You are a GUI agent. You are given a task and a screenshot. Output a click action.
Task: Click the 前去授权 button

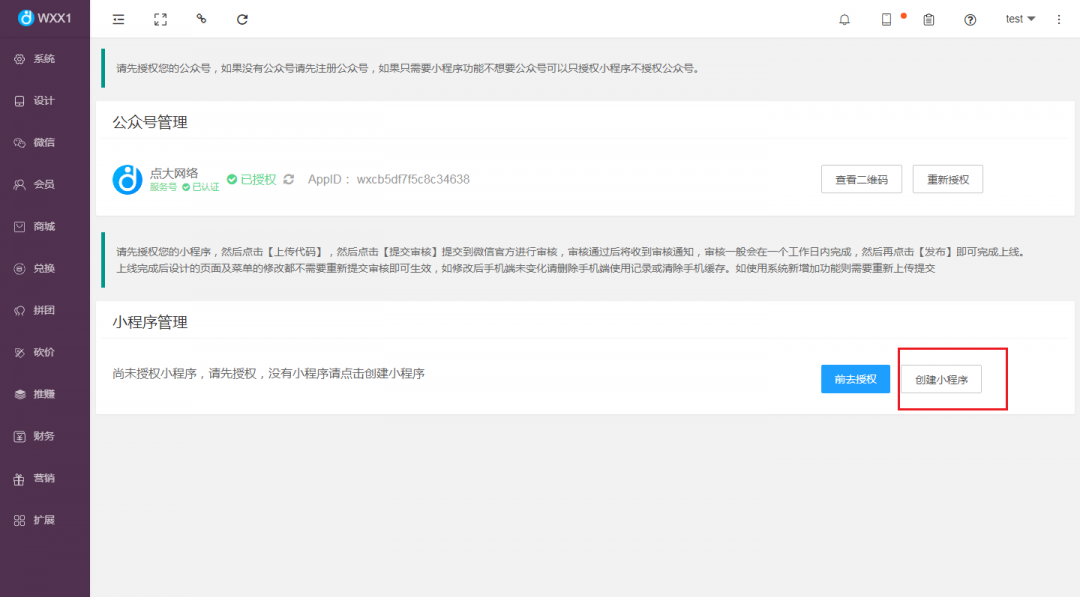[855, 379]
